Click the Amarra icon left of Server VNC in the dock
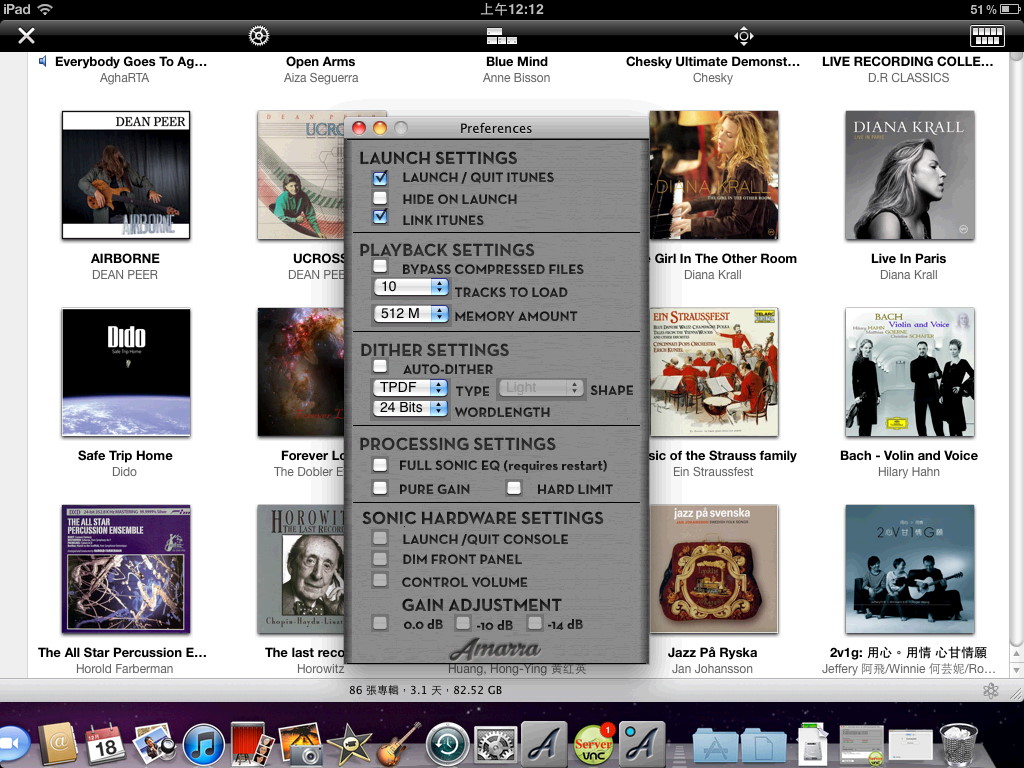 tap(544, 744)
